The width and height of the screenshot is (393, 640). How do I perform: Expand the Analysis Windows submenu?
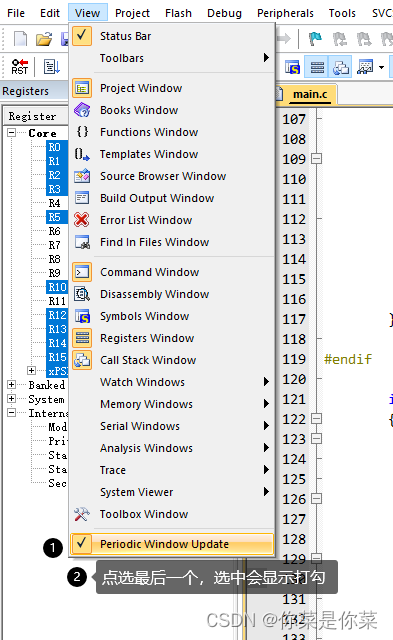point(172,449)
